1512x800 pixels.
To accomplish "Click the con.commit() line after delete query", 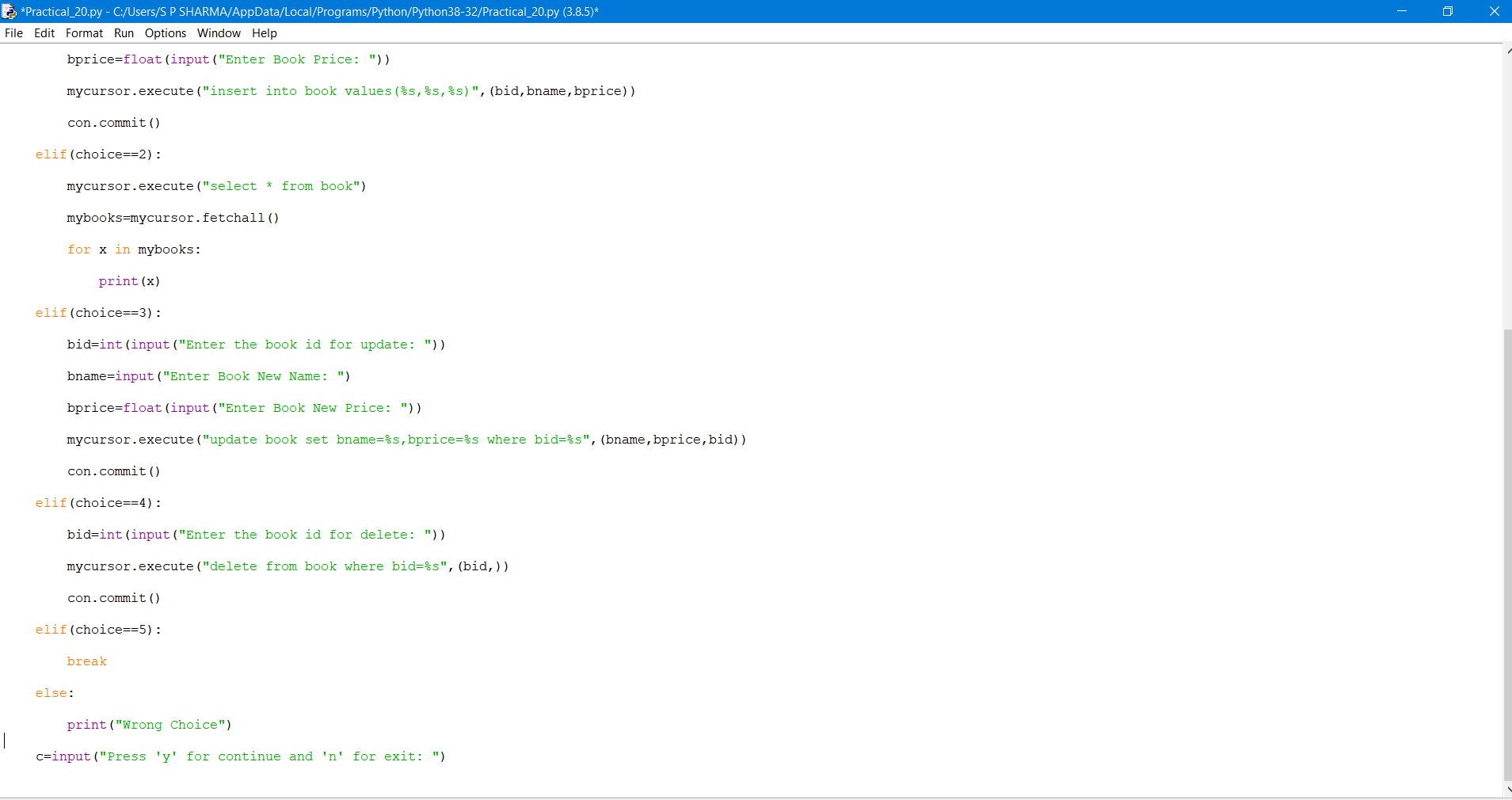I will (113, 598).
